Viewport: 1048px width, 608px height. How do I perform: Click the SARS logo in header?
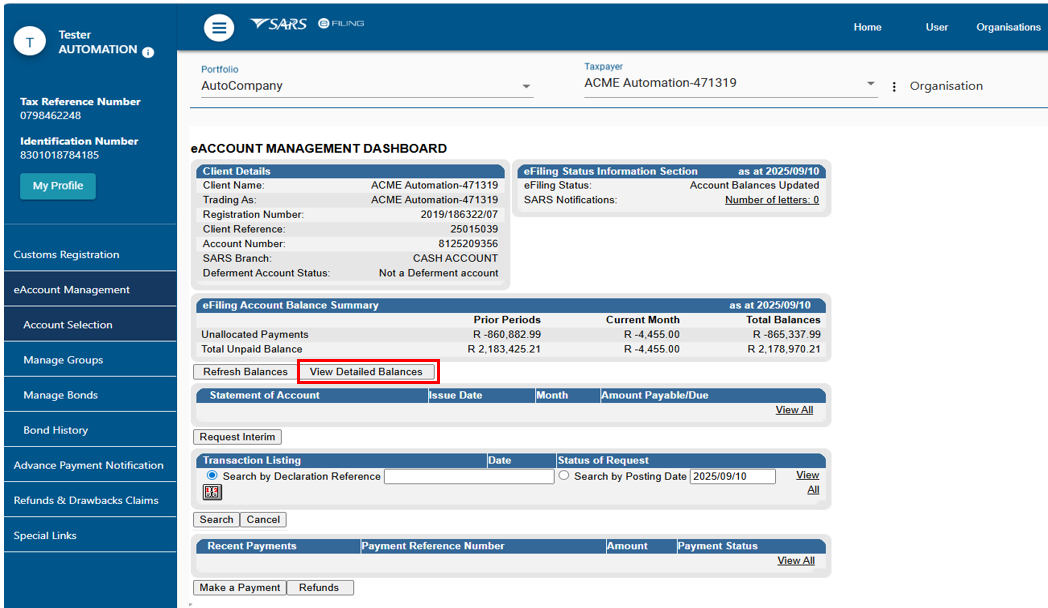point(277,24)
